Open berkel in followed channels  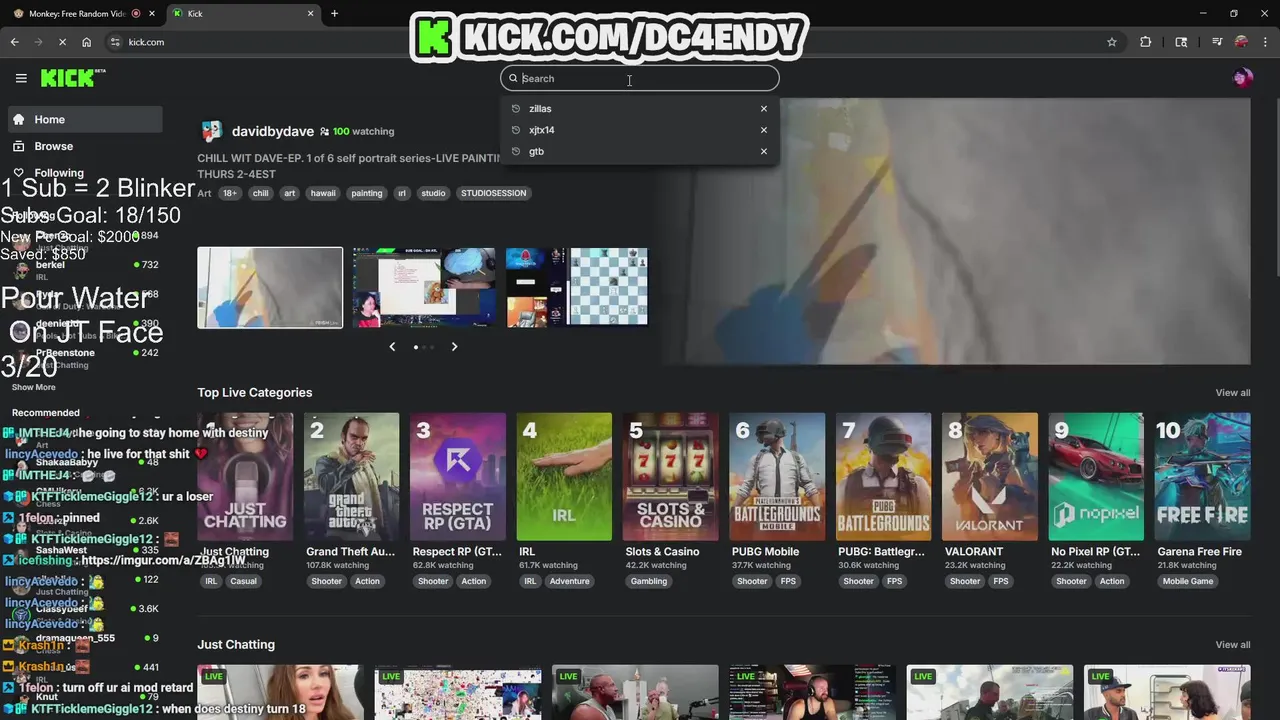pyautogui.click(x=85, y=270)
